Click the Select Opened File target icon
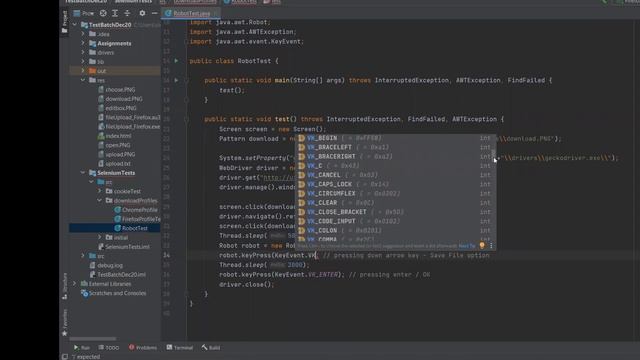This screenshot has width=640, height=360. click(103, 13)
